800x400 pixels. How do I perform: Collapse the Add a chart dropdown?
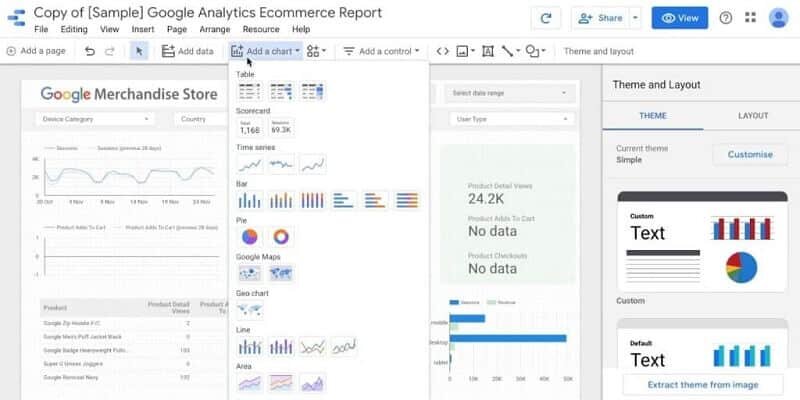(265, 51)
